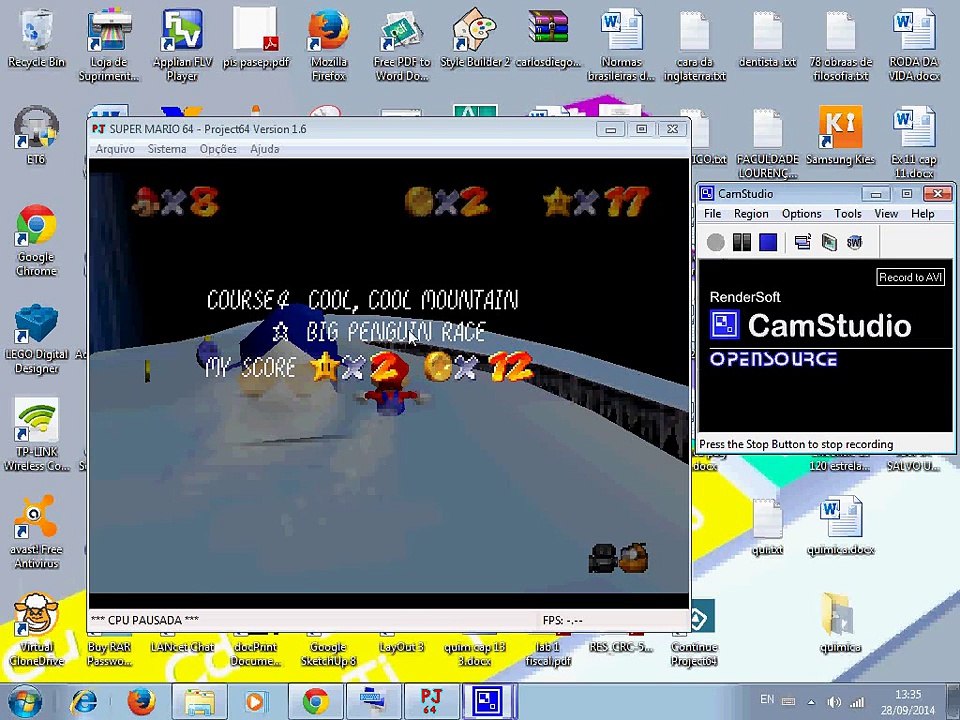Select Applian FLV Player desktop icon

click(x=182, y=45)
